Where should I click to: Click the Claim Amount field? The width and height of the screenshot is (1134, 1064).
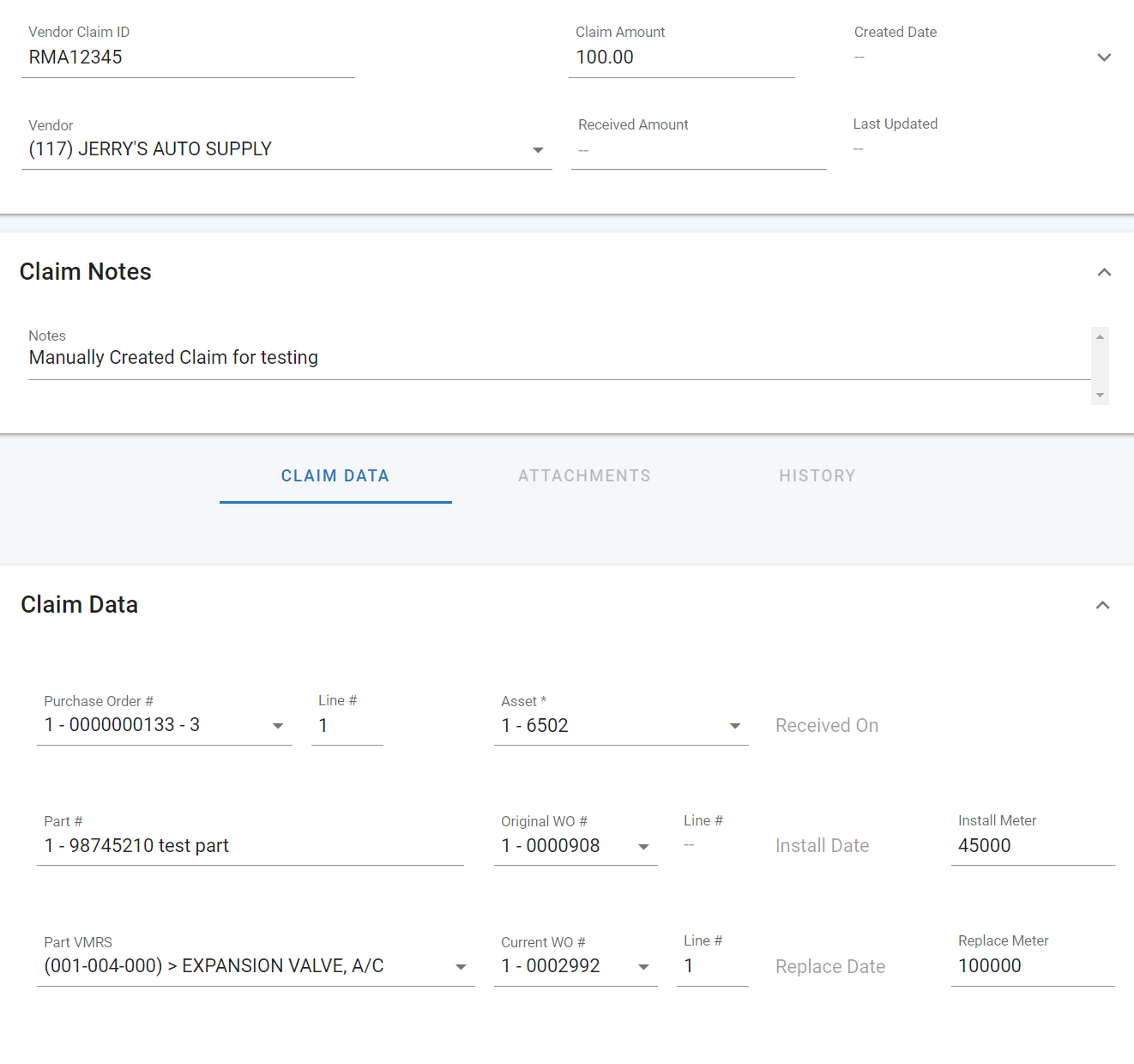tap(681, 57)
